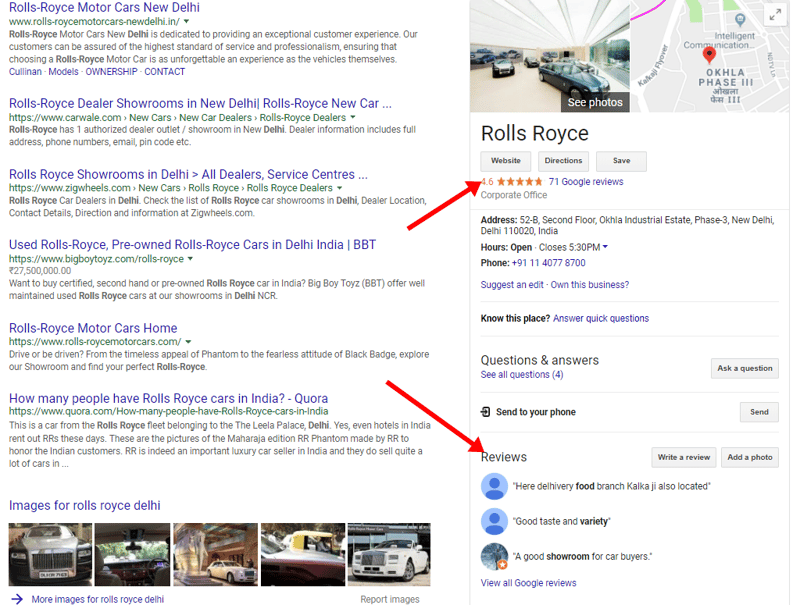Click the ₹27,500,000.00 price text
This screenshot has height=605, width=800.
click(x=40, y=270)
